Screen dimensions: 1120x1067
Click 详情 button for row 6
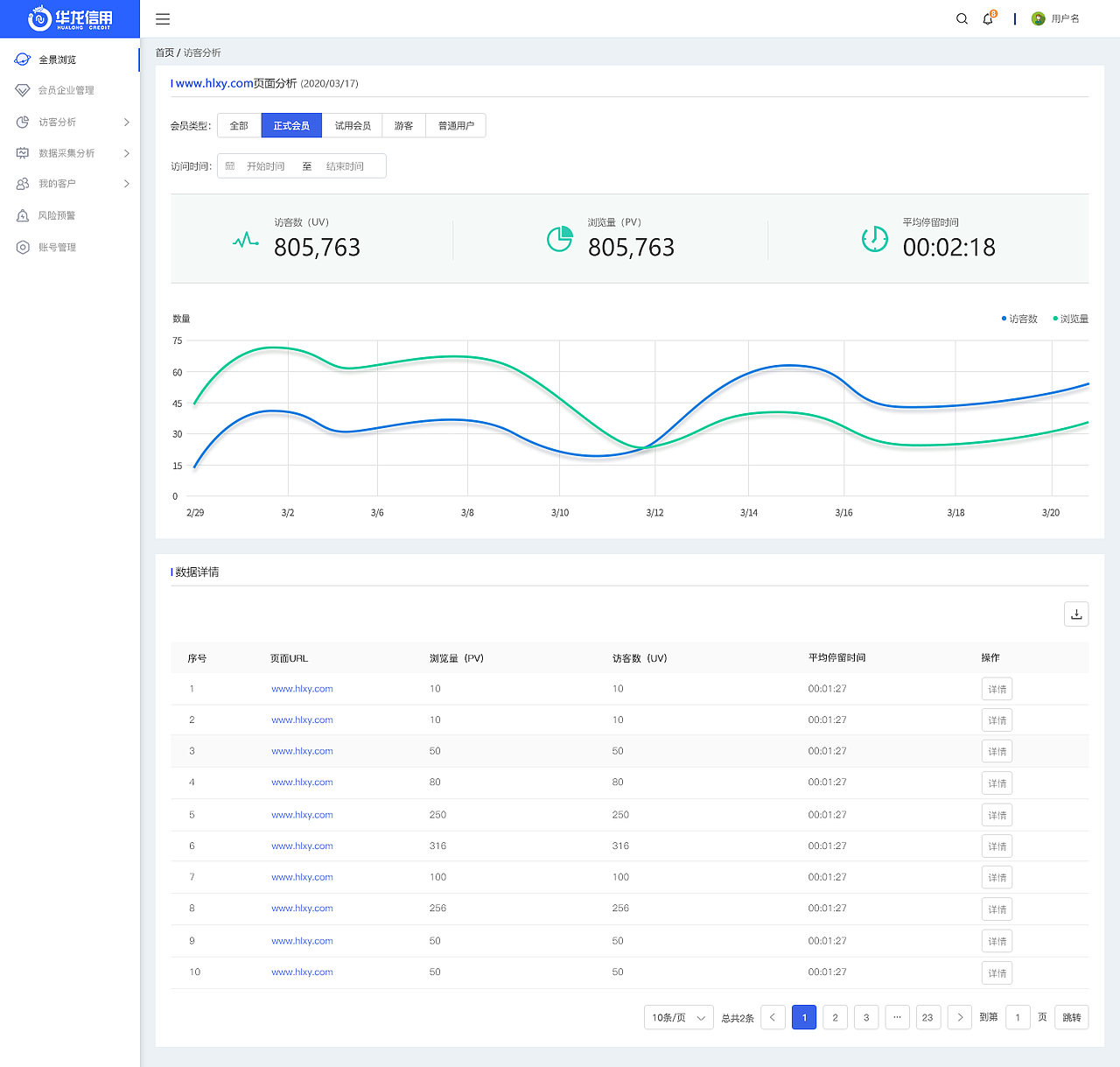[x=997, y=846]
